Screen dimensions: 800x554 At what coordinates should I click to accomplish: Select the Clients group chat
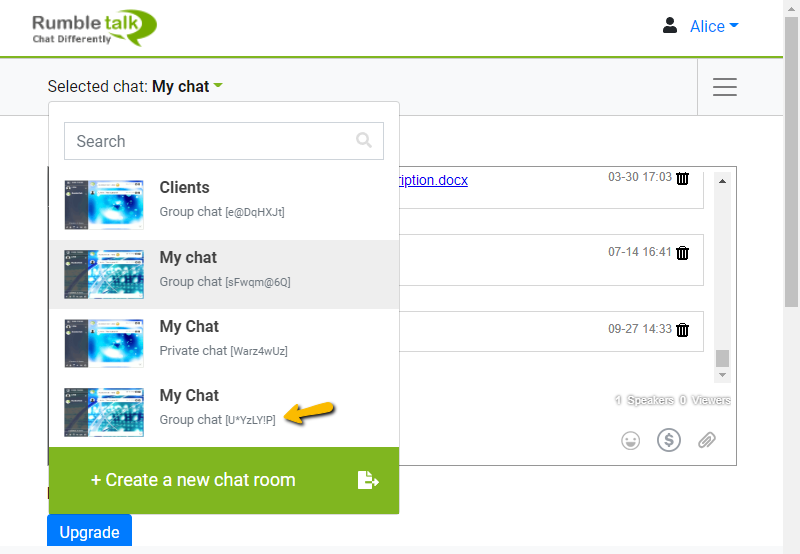(x=224, y=198)
